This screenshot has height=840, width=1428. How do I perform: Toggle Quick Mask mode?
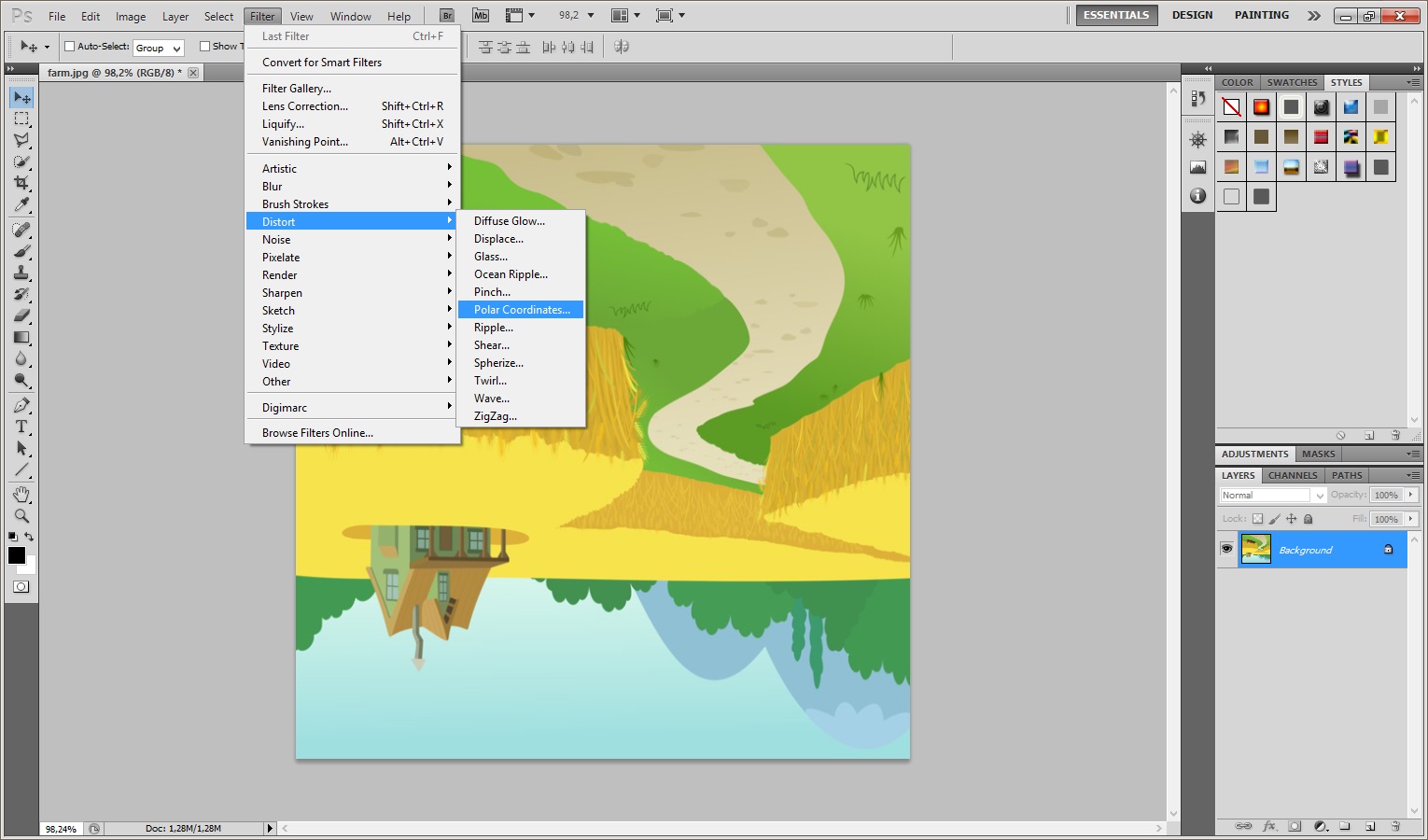[x=21, y=587]
